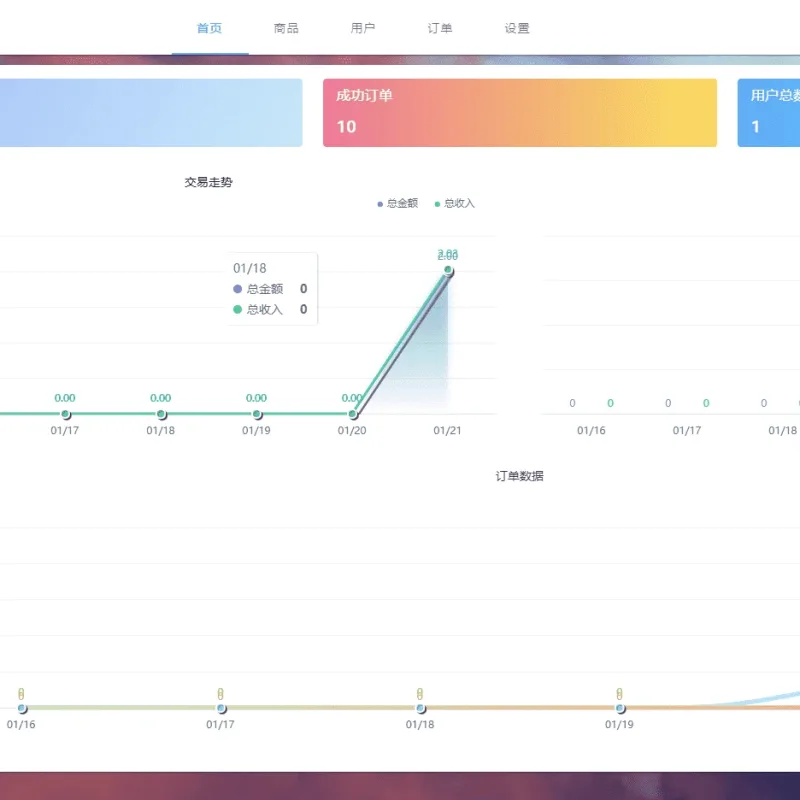Click the 01/17 point in 交易走势 chart

coord(65,414)
